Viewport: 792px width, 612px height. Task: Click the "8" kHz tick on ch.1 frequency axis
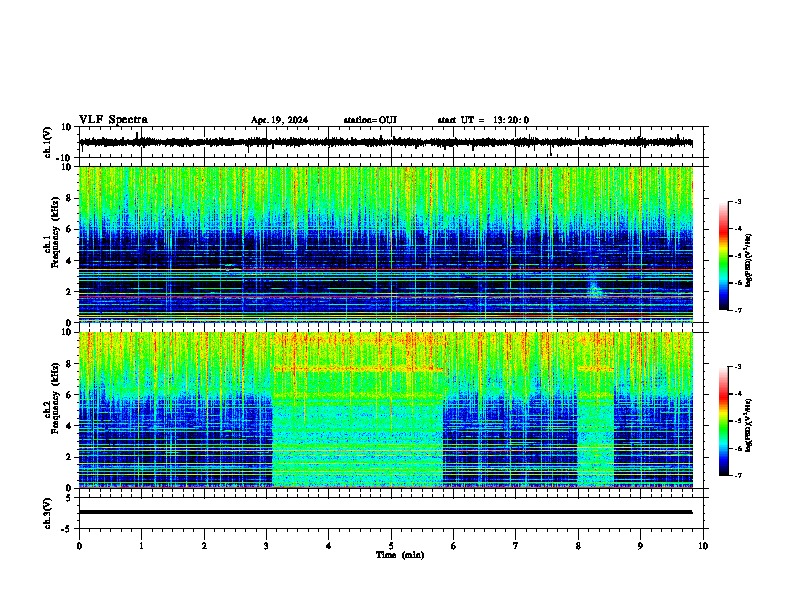(x=70, y=198)
